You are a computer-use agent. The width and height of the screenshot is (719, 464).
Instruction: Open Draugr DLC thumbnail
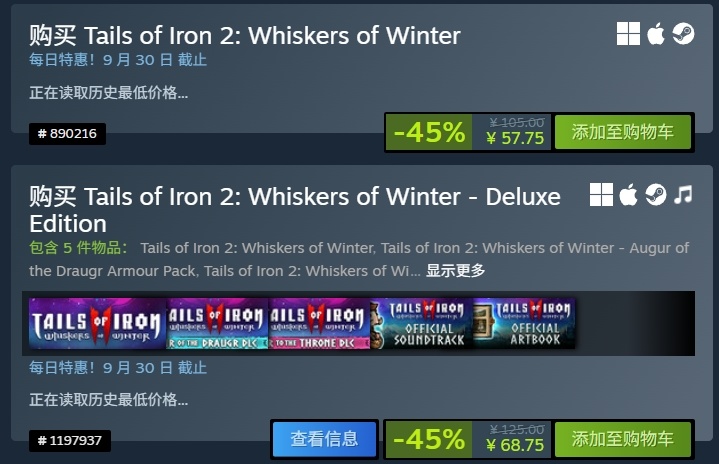pyautogui.click(x=217, y=324)
